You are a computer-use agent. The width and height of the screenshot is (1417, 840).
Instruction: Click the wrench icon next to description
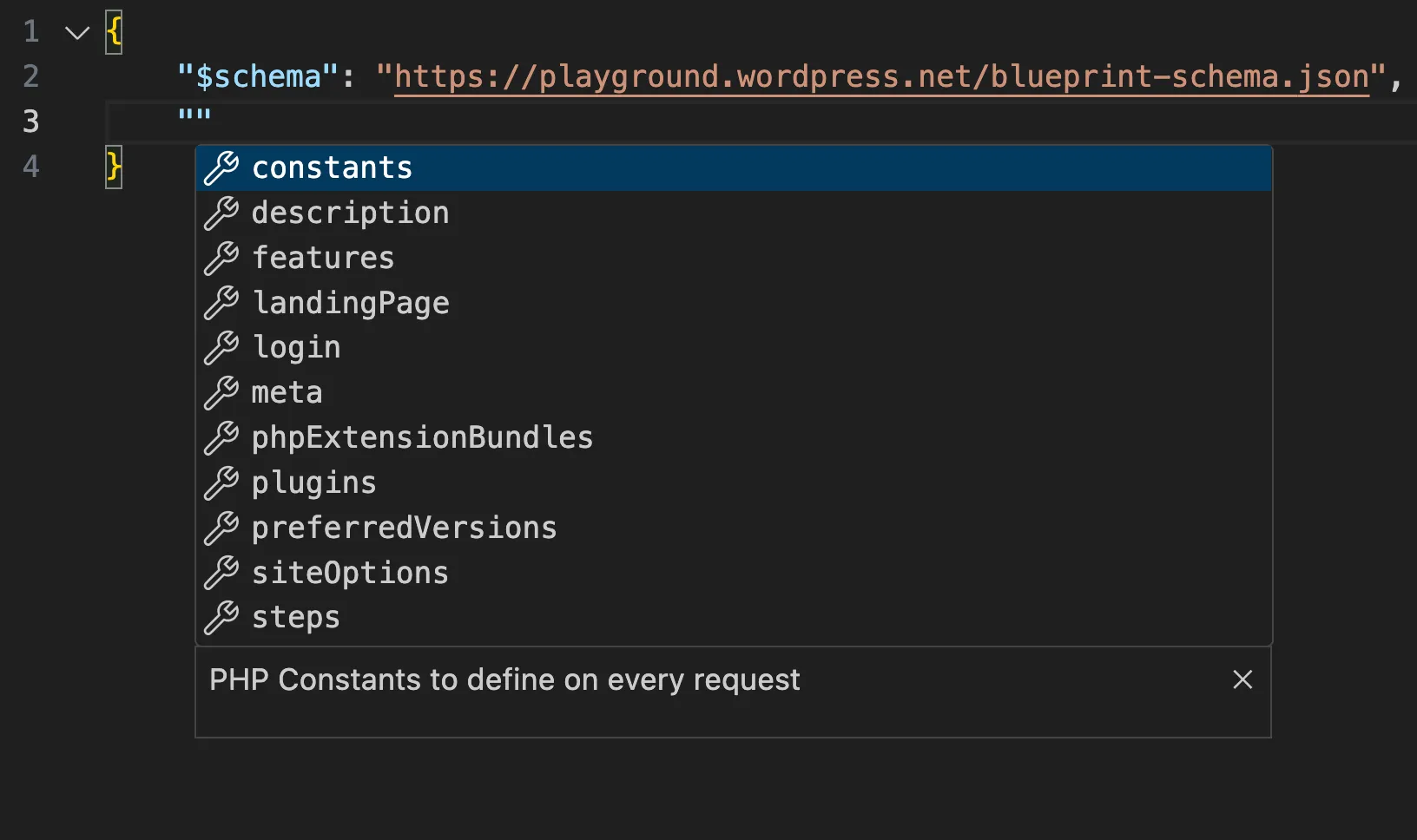point(221,213)
